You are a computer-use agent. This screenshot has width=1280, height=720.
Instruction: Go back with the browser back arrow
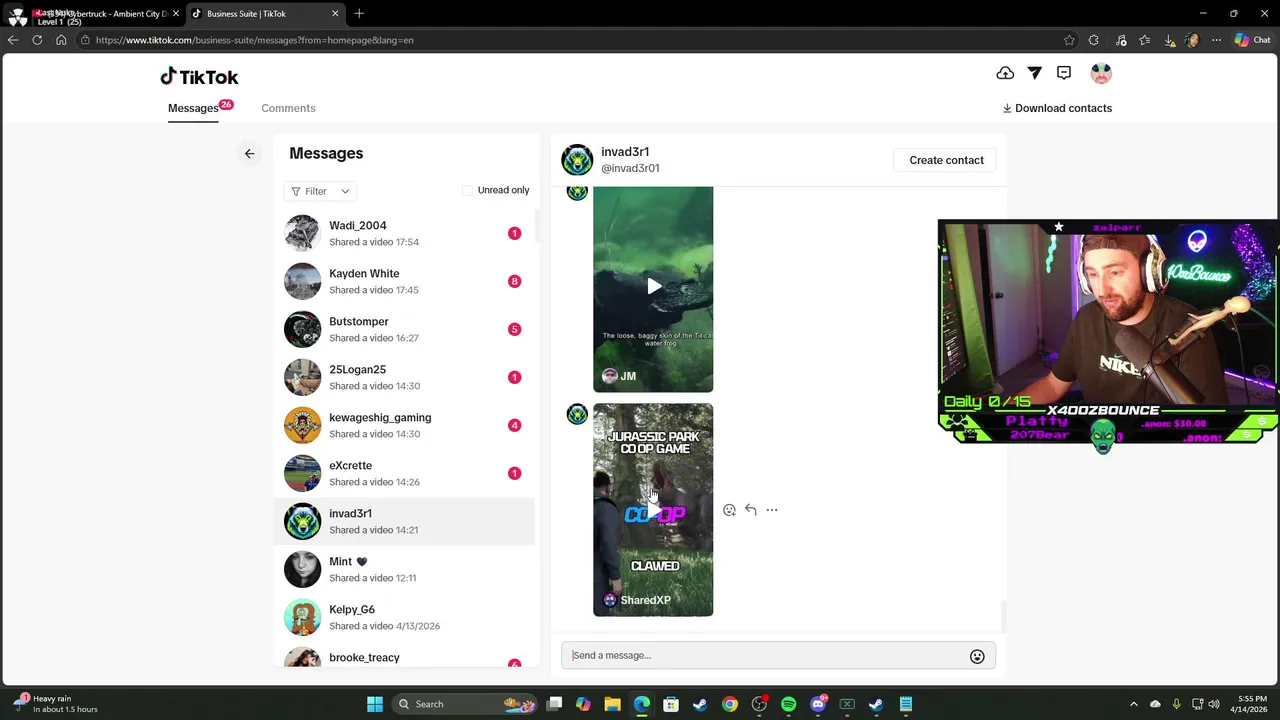pos(13,40)
